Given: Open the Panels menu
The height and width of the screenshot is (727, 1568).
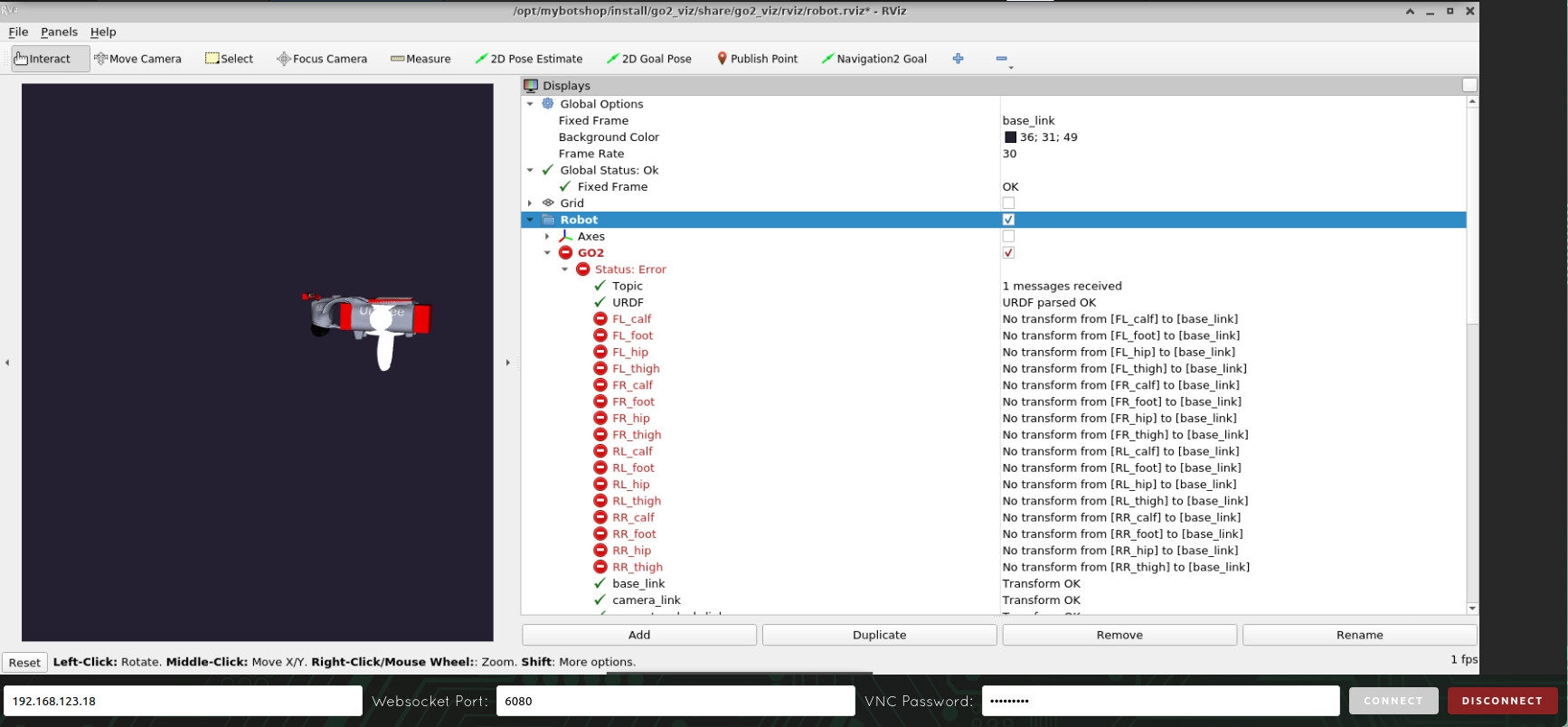Looking at the screenshot, I should click(x=59, y=32).
